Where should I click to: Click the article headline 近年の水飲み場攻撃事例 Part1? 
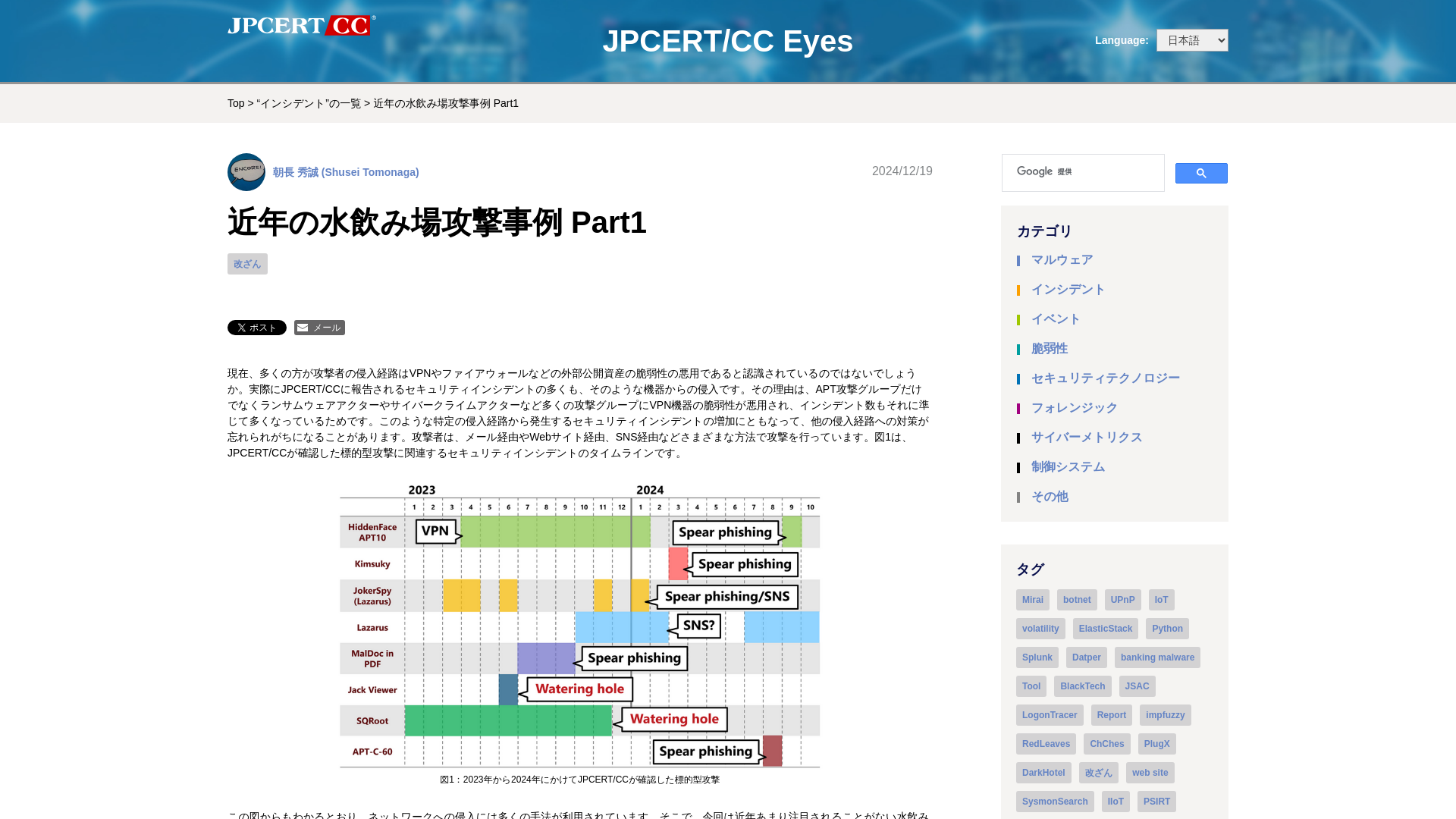tap(437, 222)
